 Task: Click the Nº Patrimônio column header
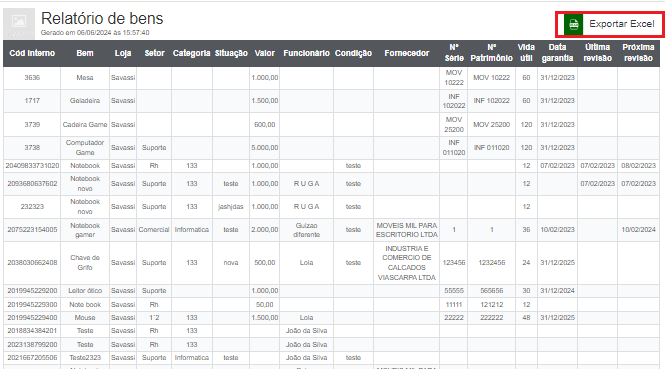click(492, 53)
